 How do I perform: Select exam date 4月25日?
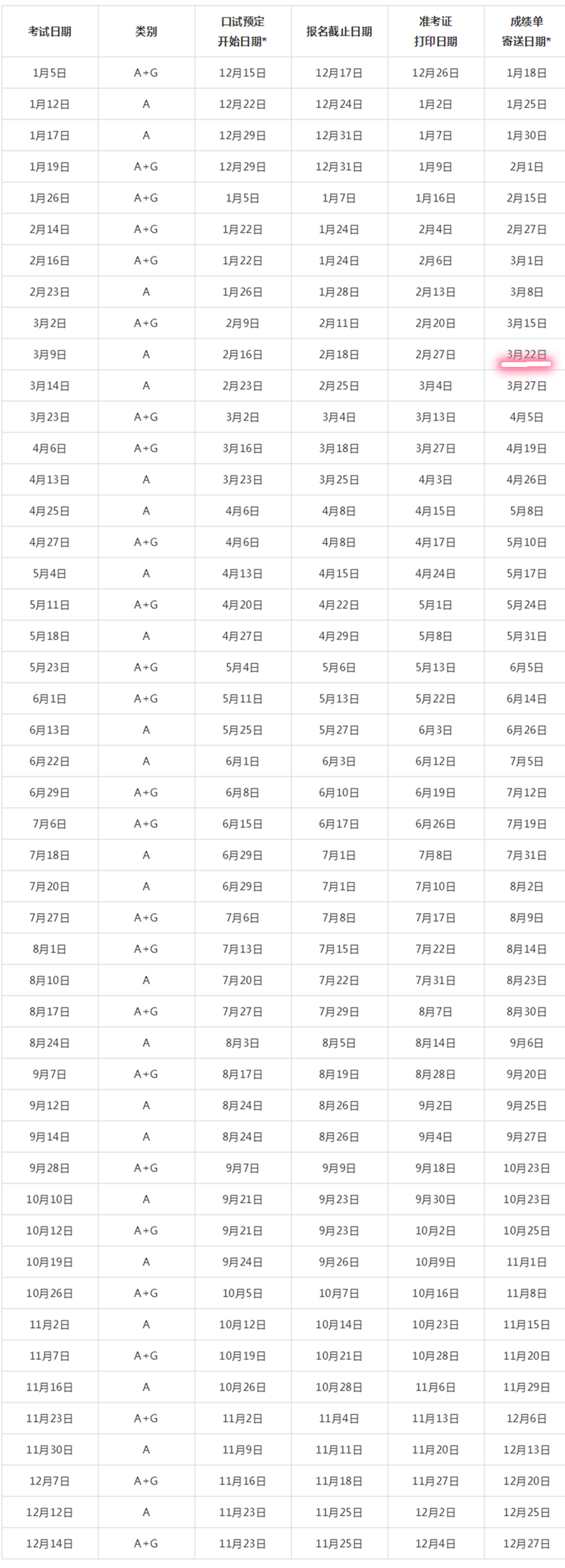click(x=50, y=511)
